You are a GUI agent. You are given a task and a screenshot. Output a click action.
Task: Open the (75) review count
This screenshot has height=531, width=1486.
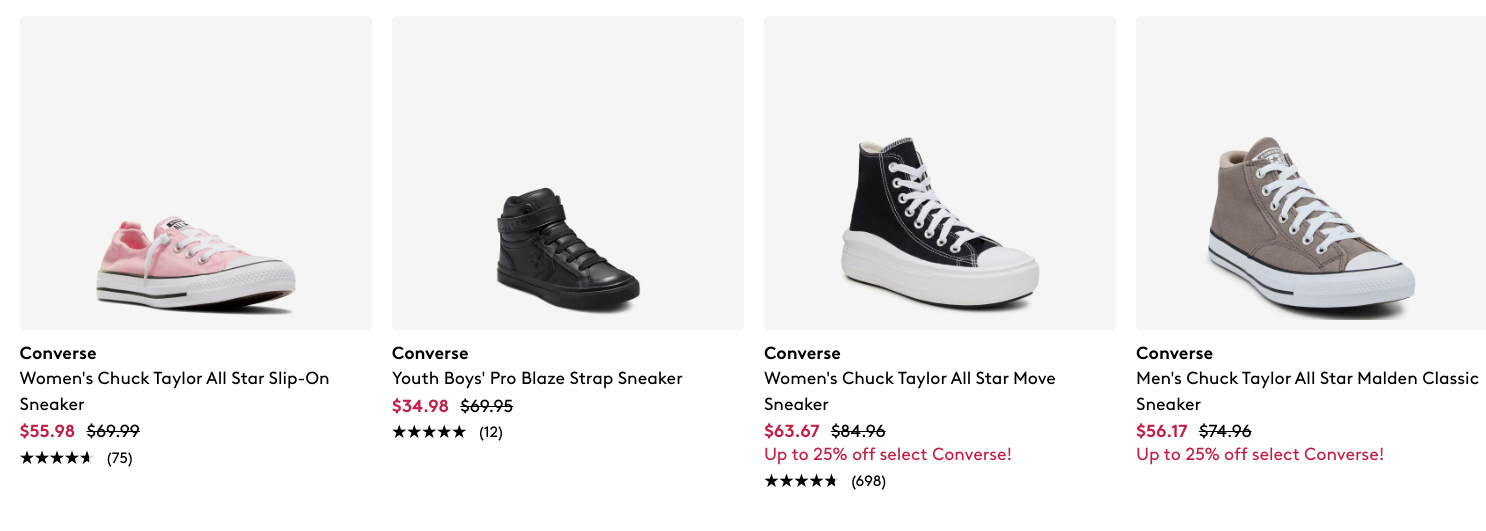pos(120,458)
